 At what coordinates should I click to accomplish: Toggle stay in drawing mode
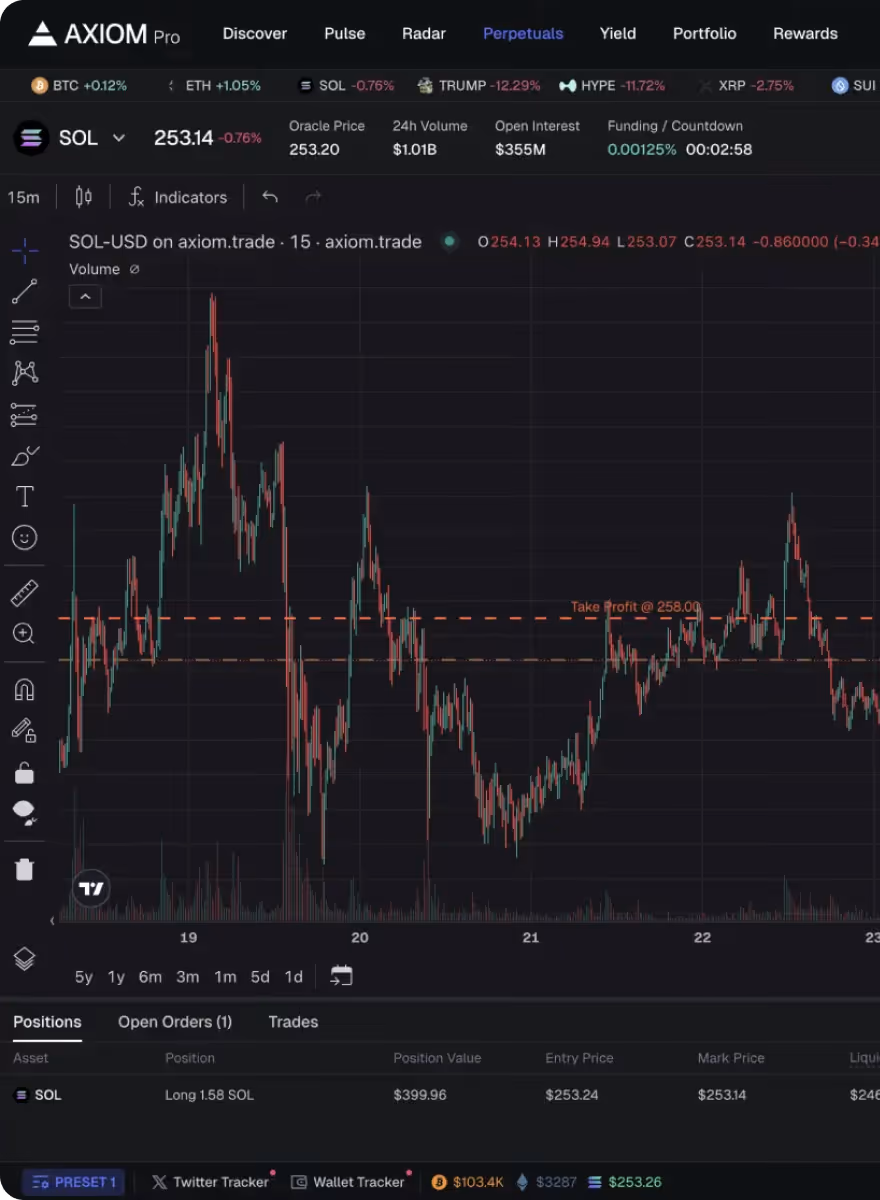pyautogui.click(x=25, y=730)
